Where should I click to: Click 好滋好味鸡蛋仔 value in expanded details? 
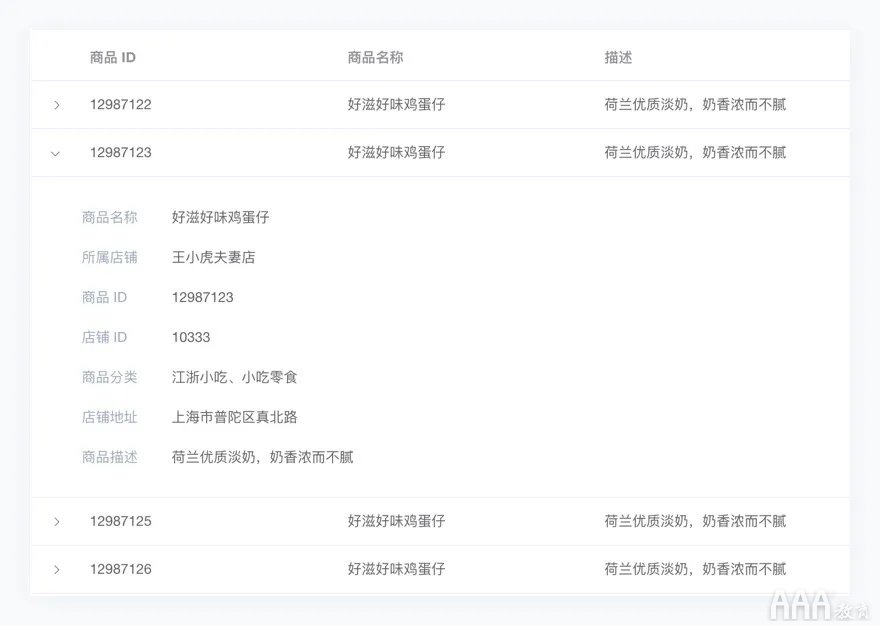221,217
